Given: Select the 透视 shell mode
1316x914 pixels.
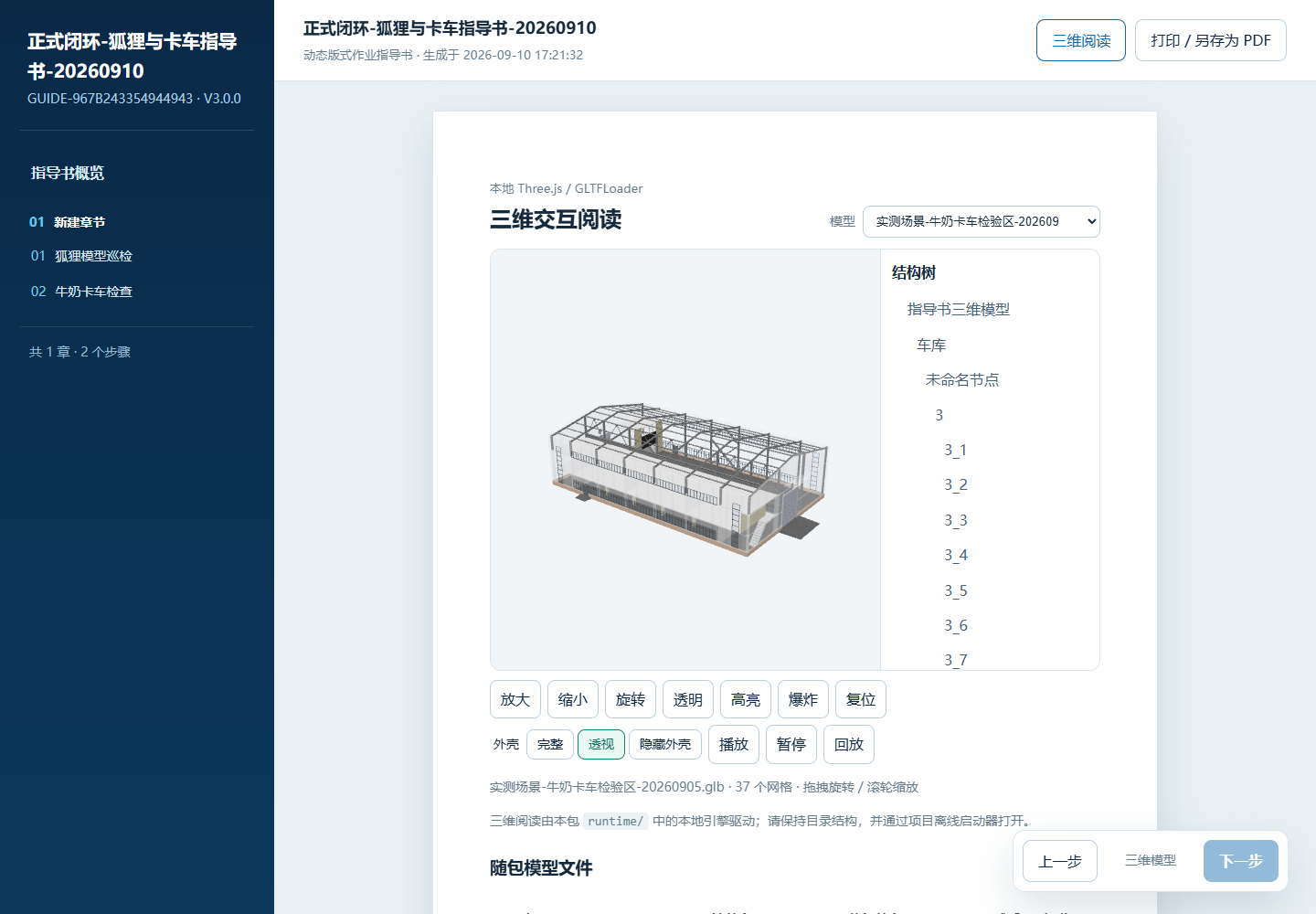Looking at the screenshot, I should click(x=601, y=744).
